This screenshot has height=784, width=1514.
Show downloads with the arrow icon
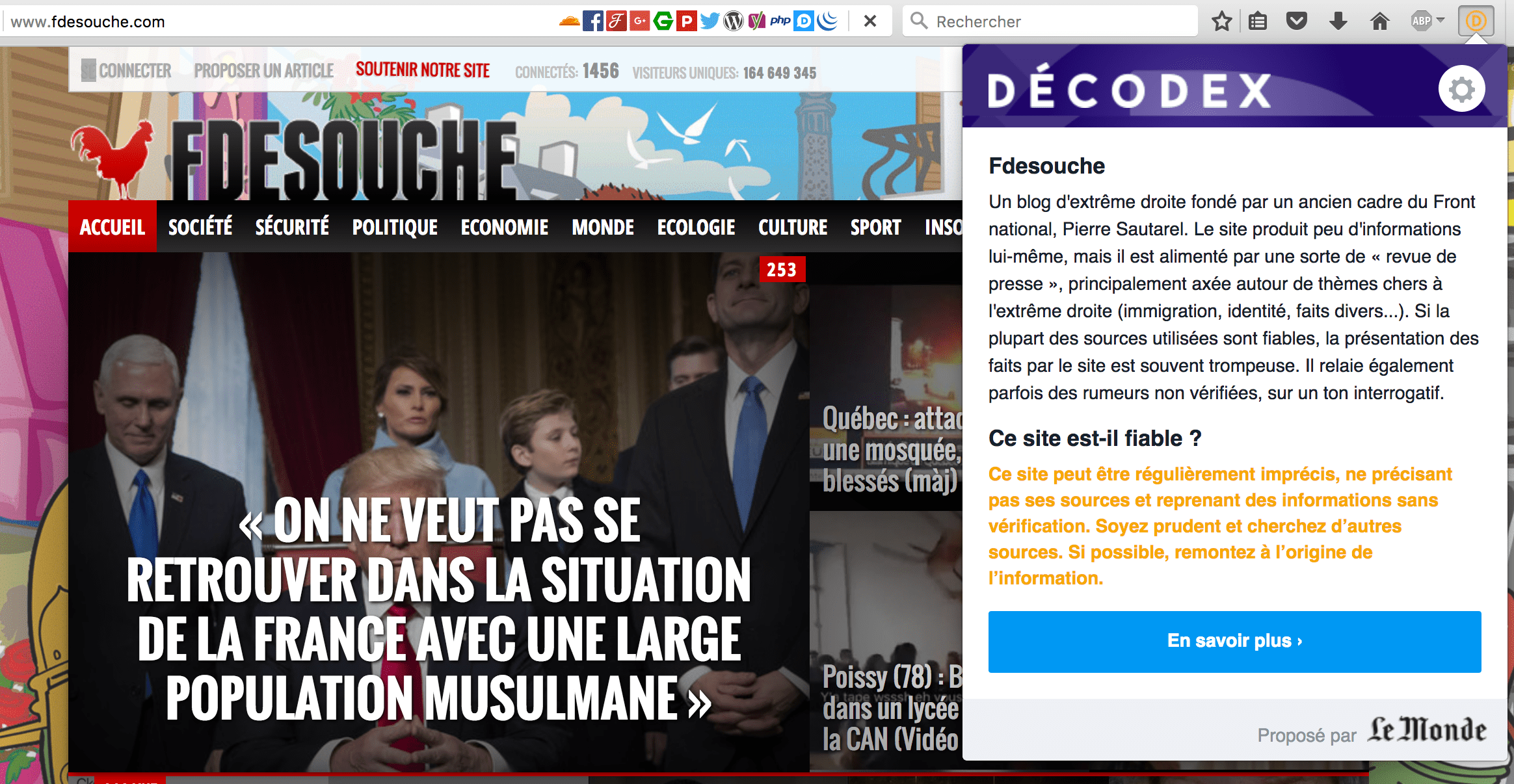point(1338,21)
